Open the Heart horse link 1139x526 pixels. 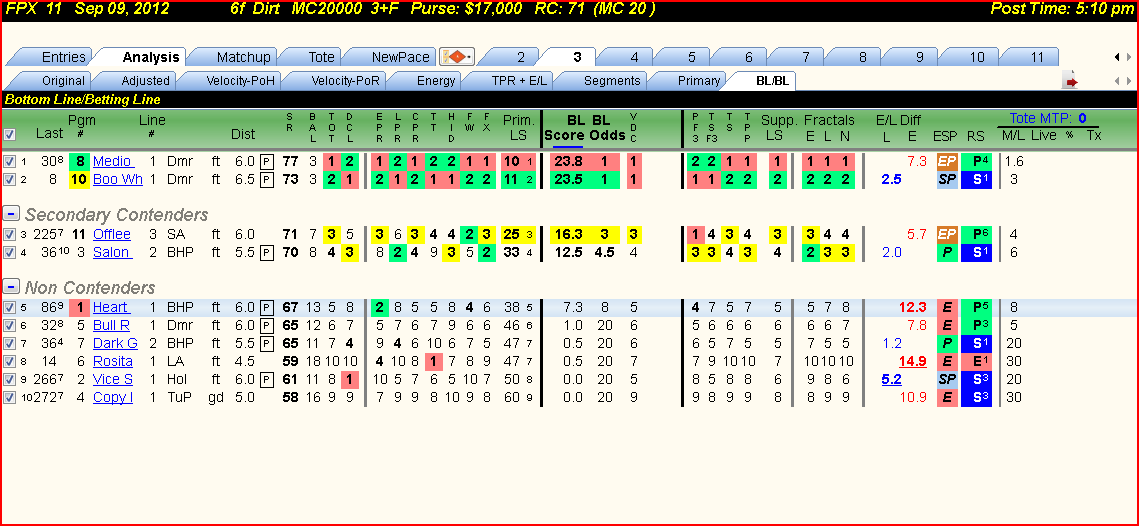click(x=112, y=307)
